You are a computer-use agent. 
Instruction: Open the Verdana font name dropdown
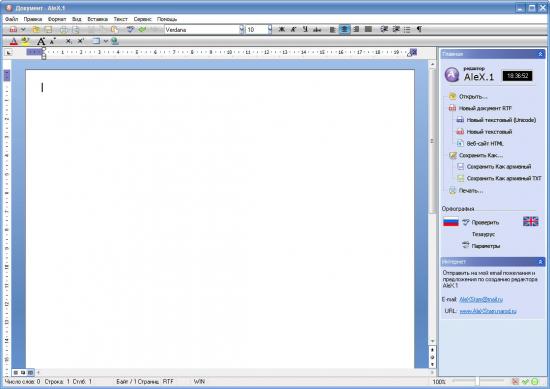241,30
